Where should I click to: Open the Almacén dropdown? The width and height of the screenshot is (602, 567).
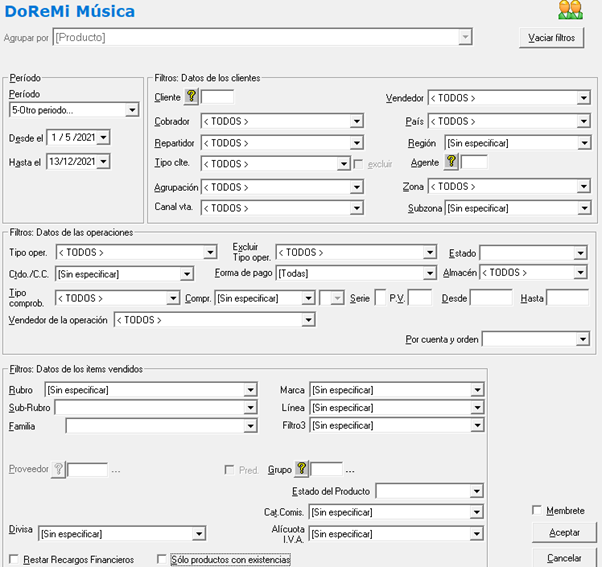click(581, 273)
